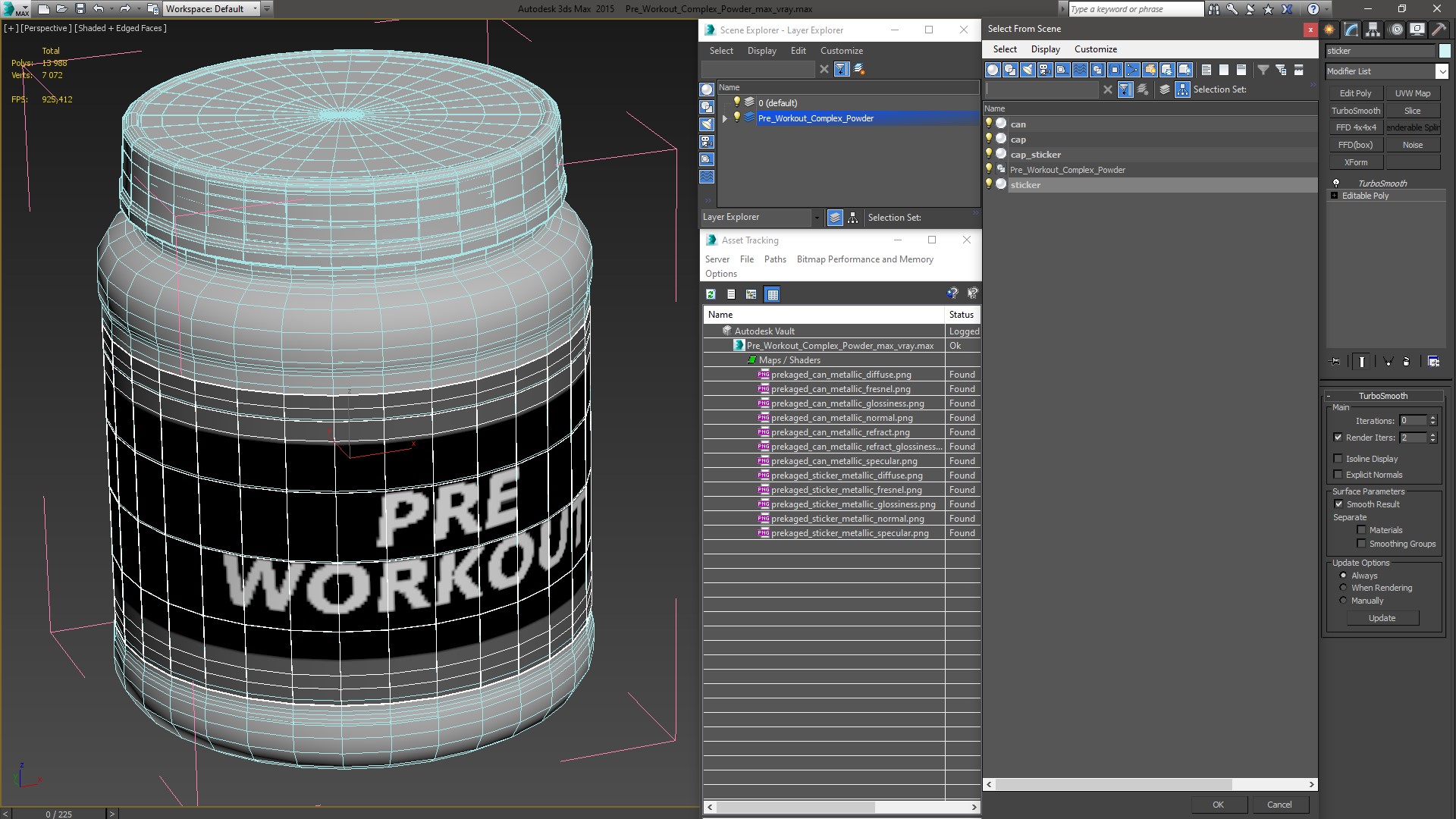Click the Save File icon in top toolbar
The width and height of the screenshot is (1456, 819).
click(80, 9)
